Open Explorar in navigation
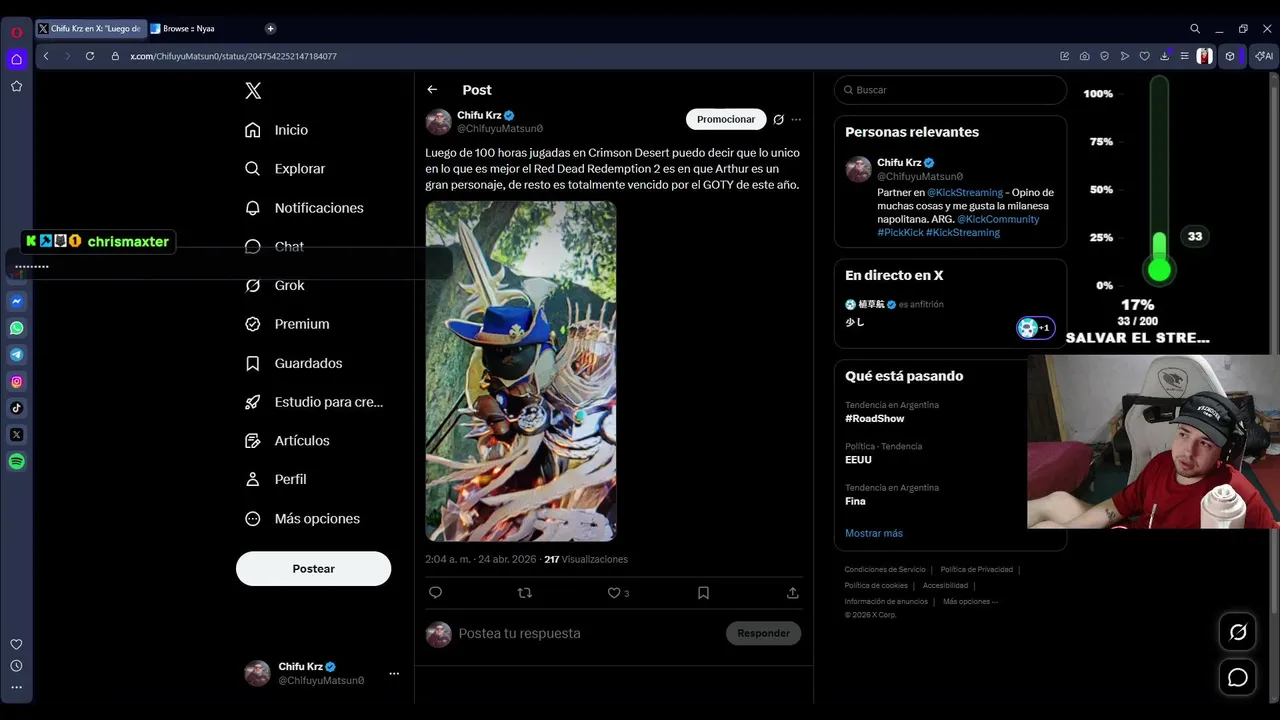 [285, 169]
